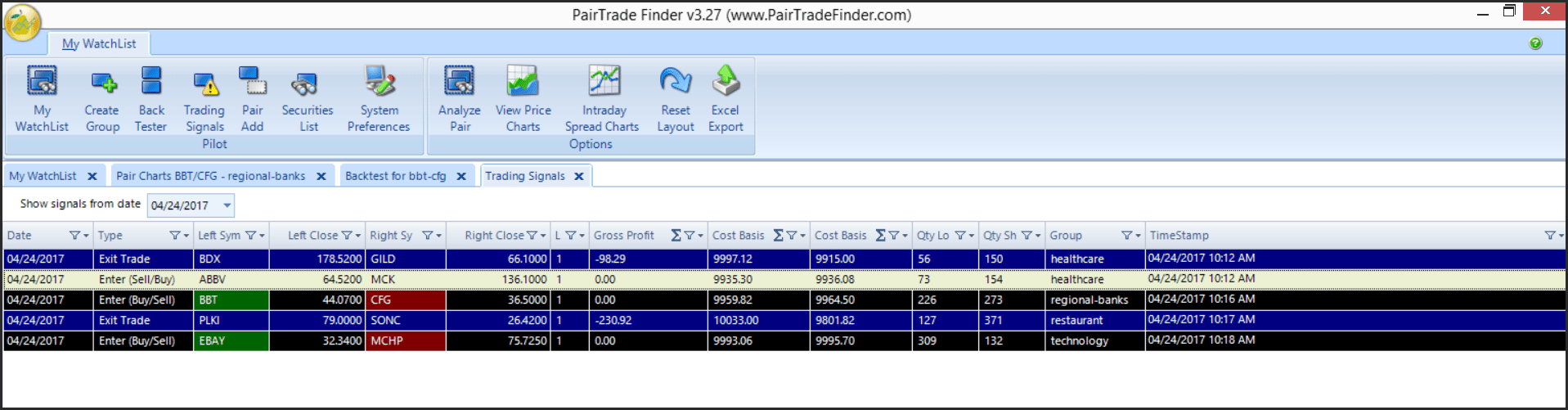Close the My WatchList document tab
The height and width of the screenshot is (410, 1568).
92,177
